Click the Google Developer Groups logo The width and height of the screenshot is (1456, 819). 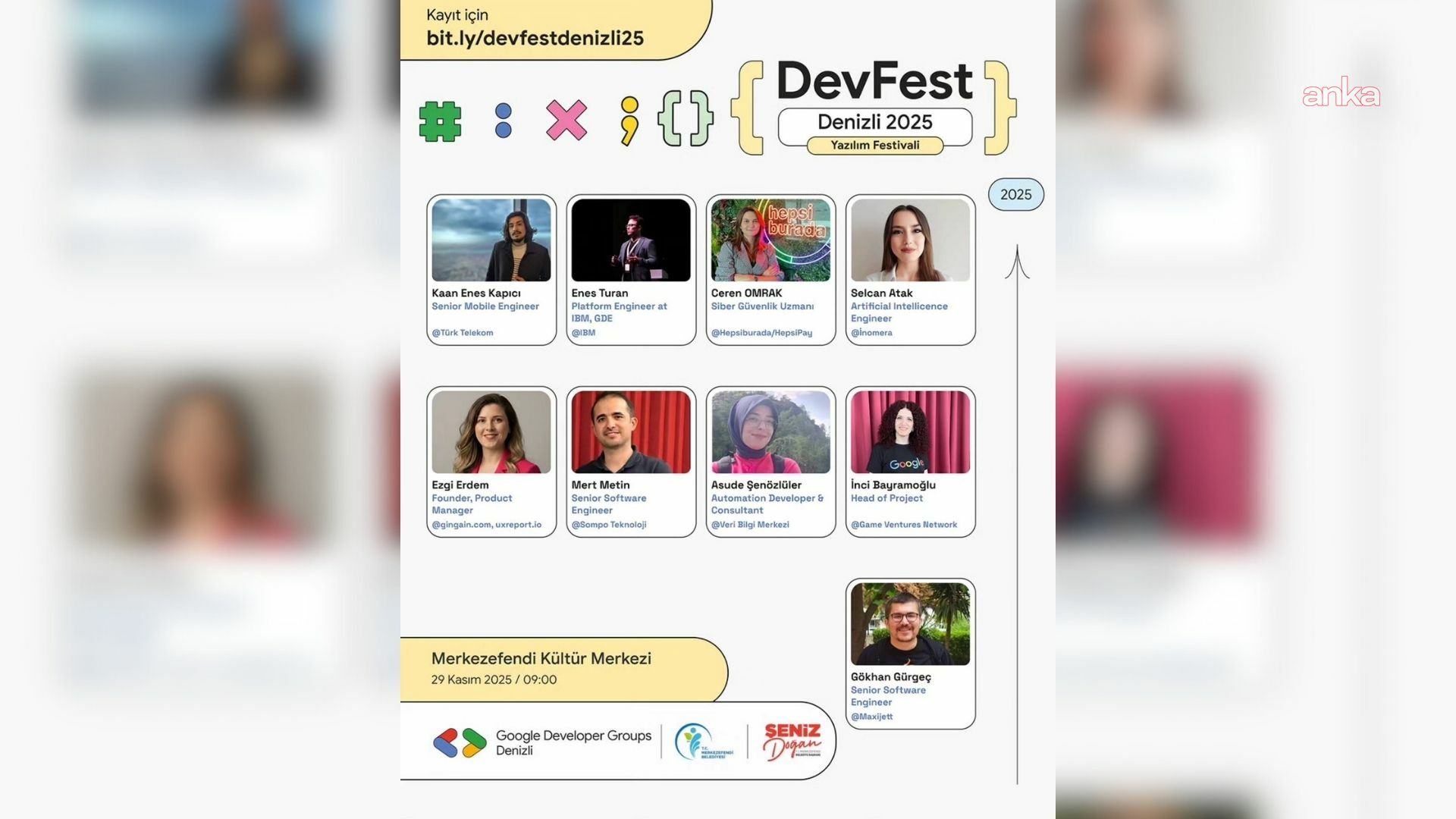[460, 743]
